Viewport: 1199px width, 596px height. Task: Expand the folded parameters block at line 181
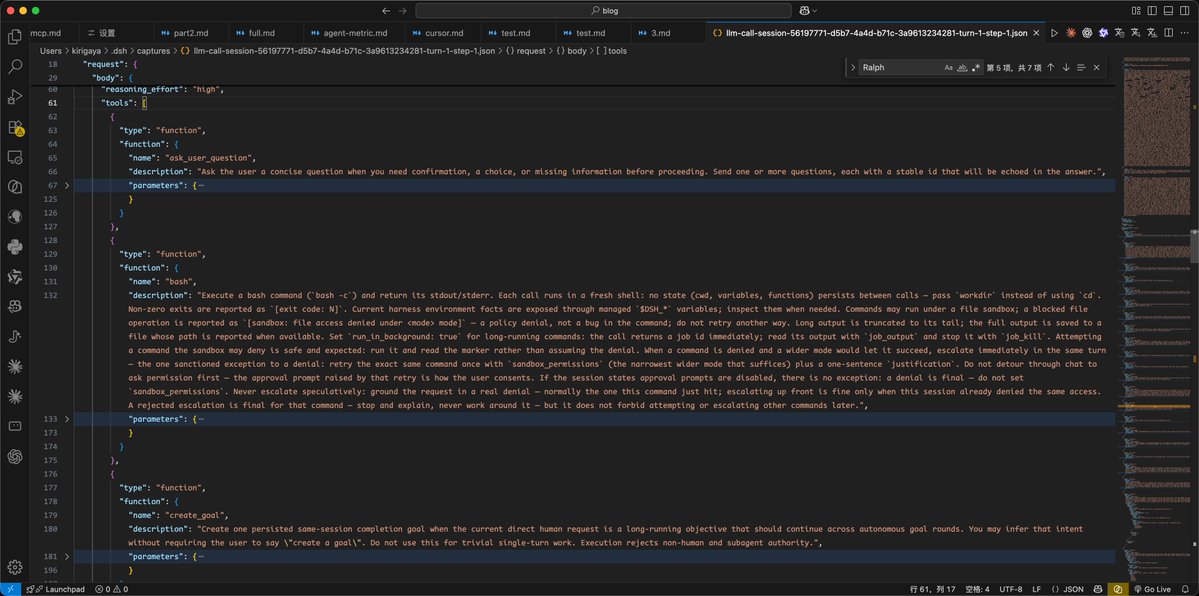[x=67, y=557]
